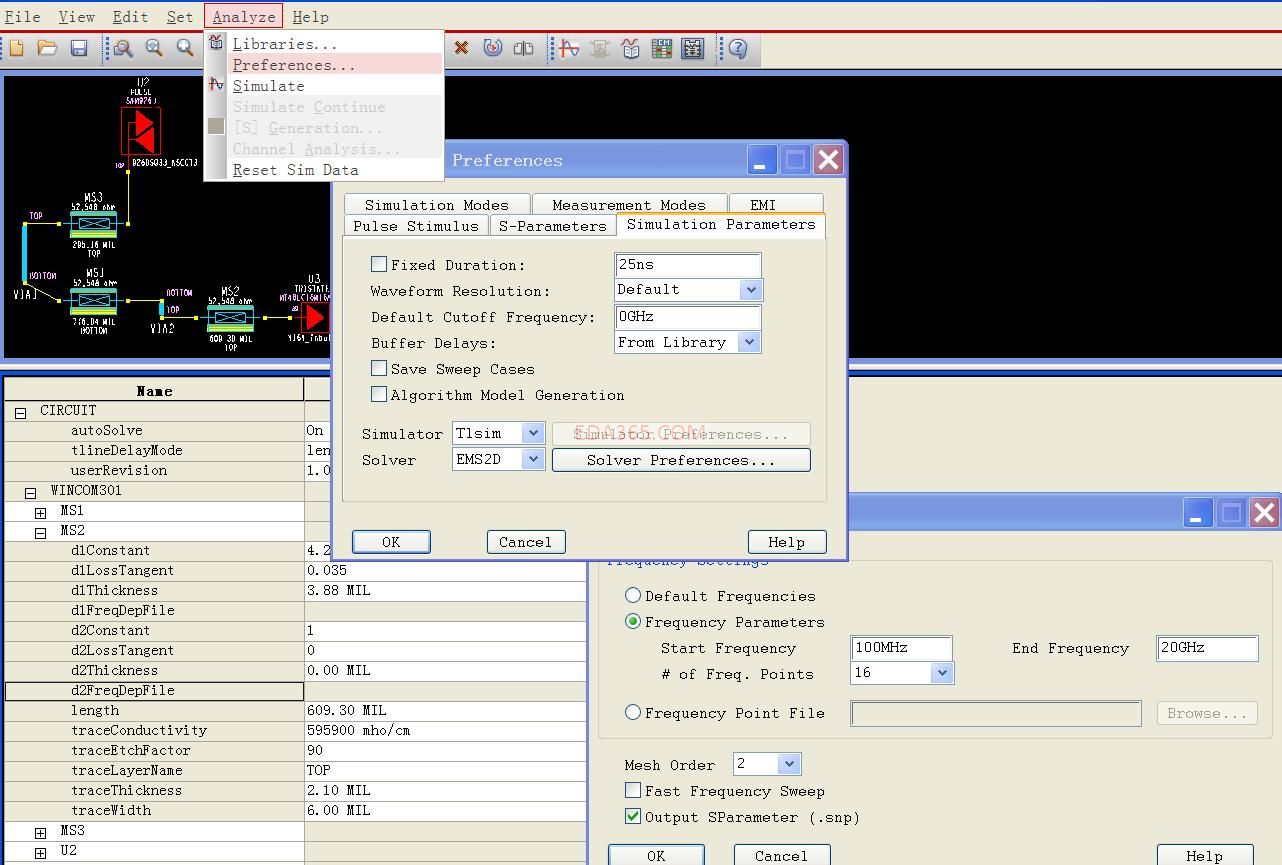Viewport: 1282px width, 865px height.
Task: Click the New file toolbar icon
Action: [17, 48]
